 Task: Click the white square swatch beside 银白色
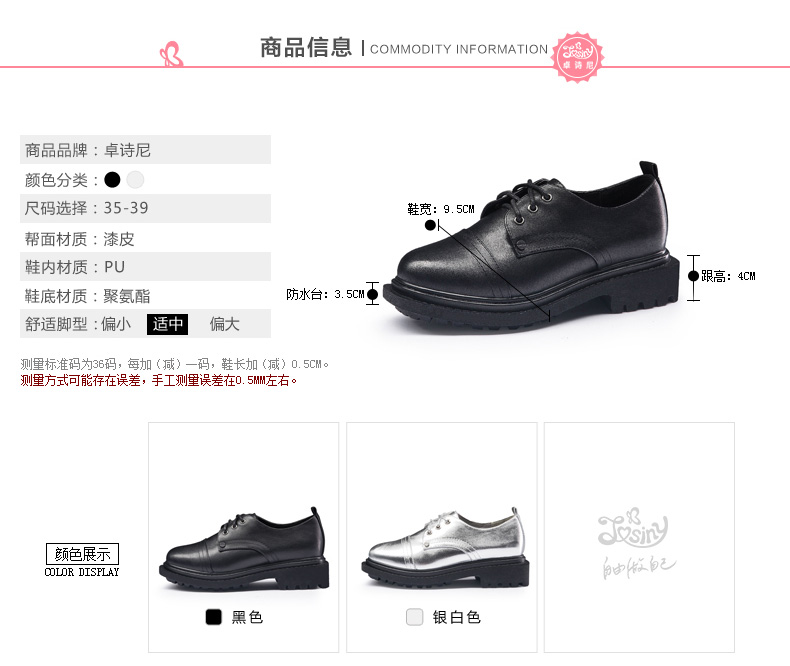[x=415, y=617]
